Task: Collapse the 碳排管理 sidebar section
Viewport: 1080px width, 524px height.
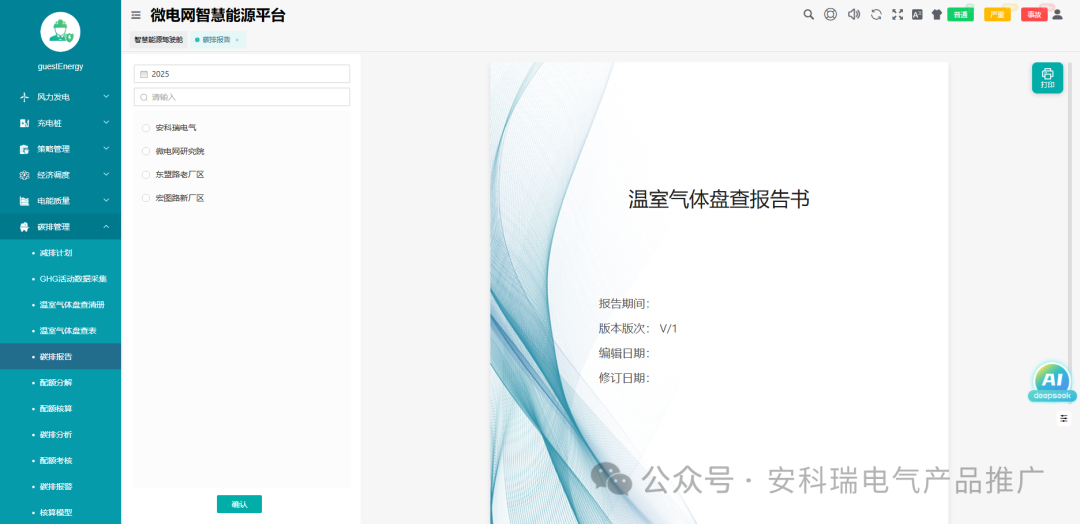Action: click(60, 227)
